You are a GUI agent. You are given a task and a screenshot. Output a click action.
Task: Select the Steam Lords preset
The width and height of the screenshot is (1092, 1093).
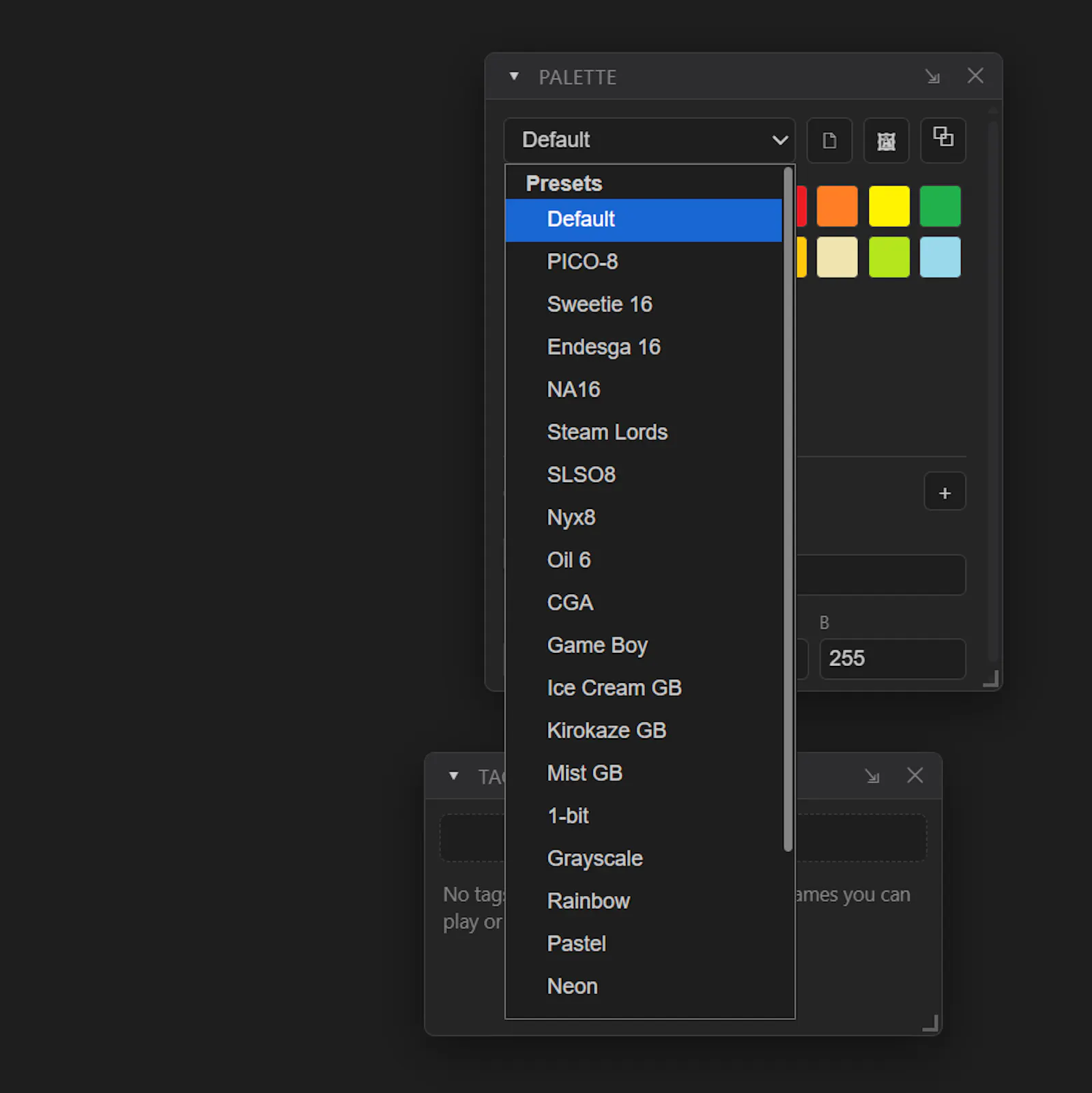[644, 433]
